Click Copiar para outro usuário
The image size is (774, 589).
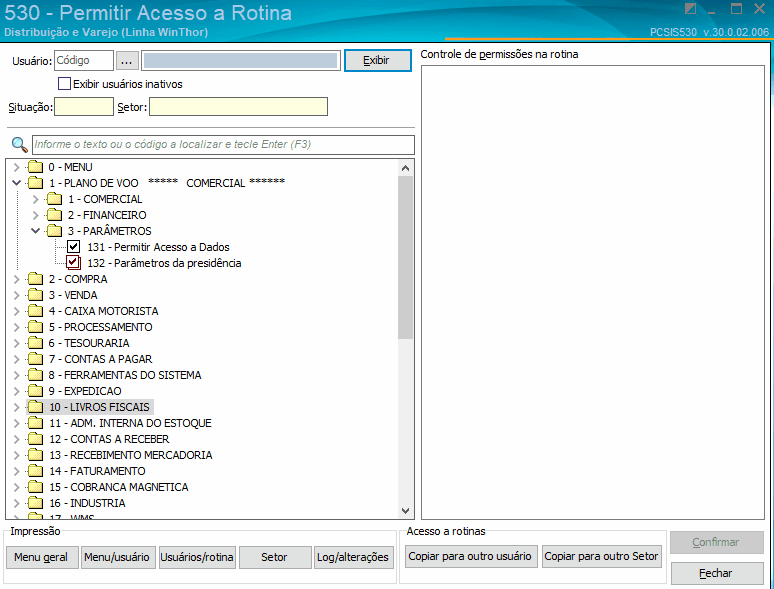(471, 556)
